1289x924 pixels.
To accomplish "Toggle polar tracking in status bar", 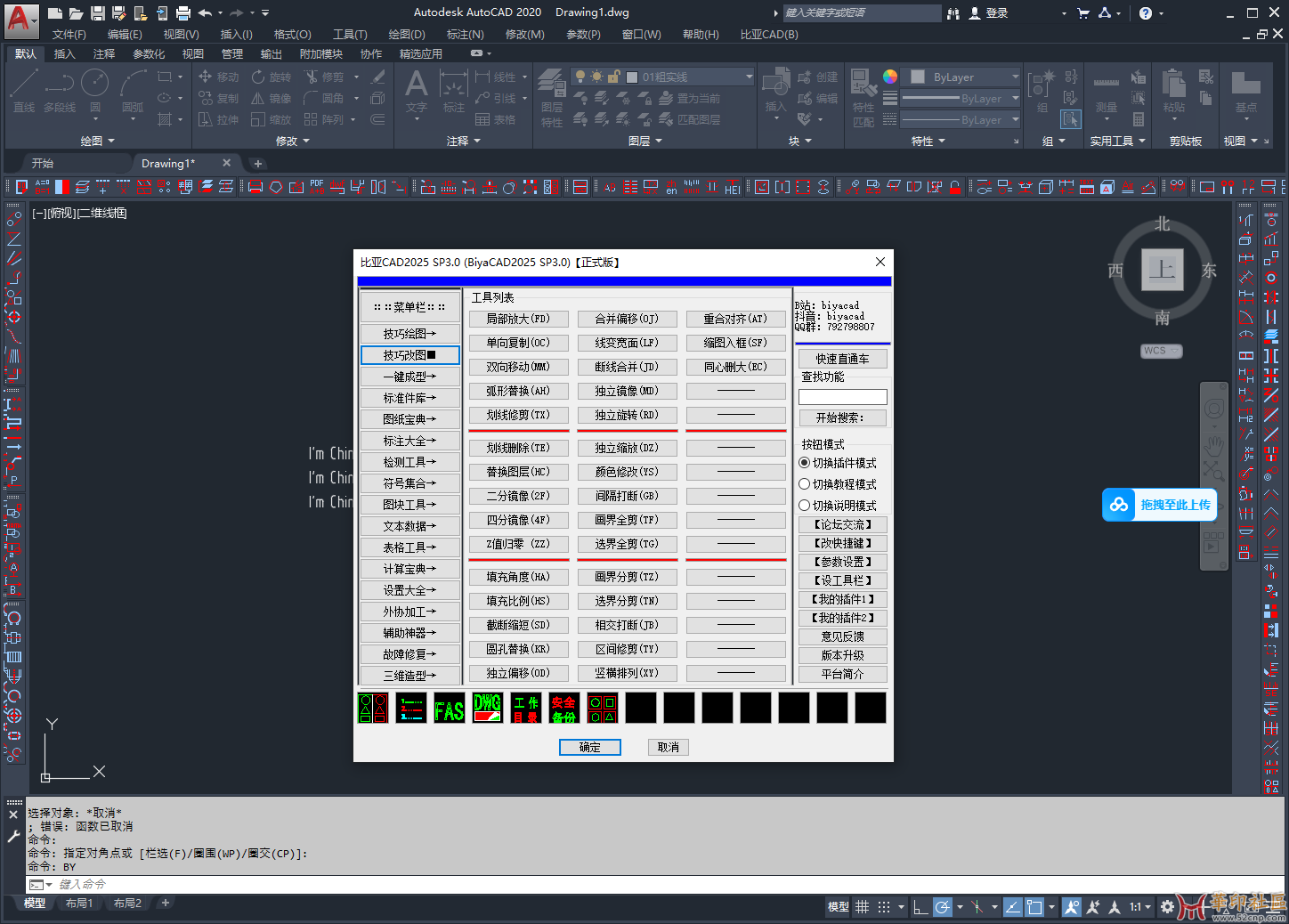I will coord(943,907).
